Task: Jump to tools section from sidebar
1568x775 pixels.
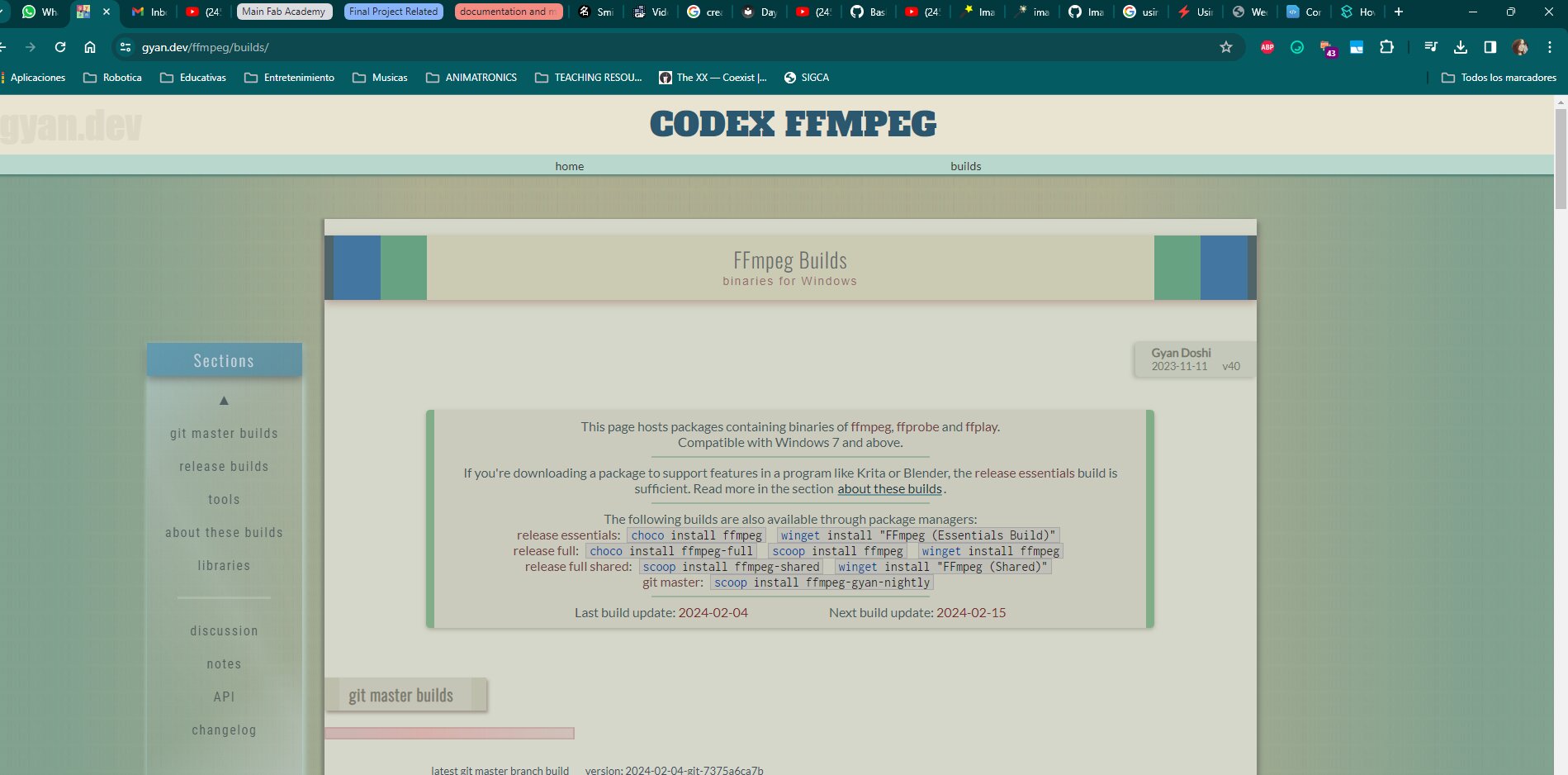Action: (x=224, y=500)
